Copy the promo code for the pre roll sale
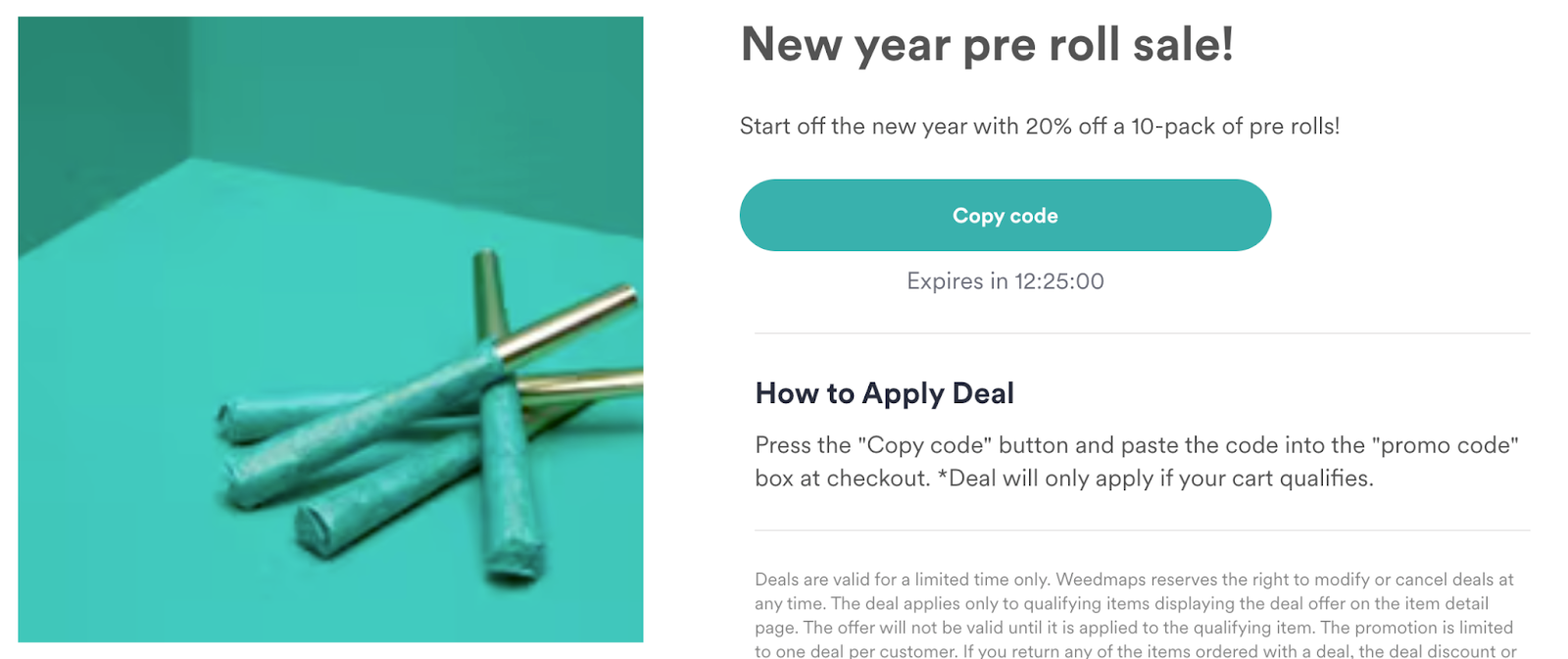 [x=1004, y=215]
